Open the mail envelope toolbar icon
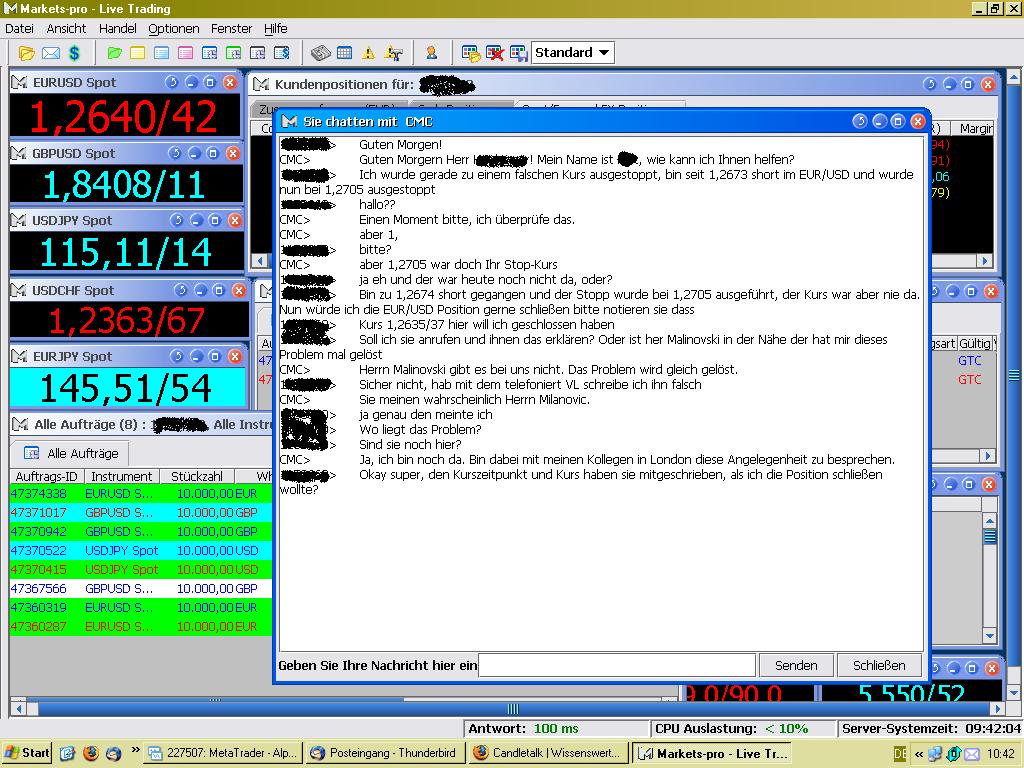The width and height of the screenshot is (1024, 768). click(50, 53)
